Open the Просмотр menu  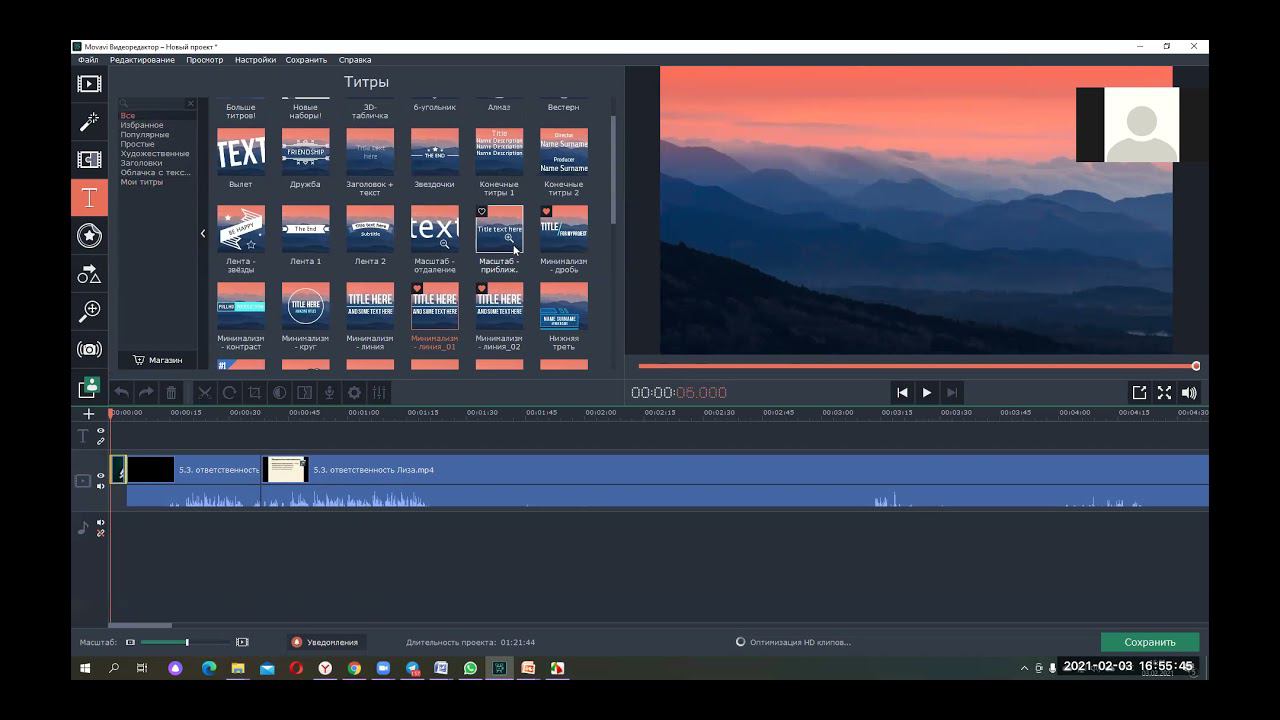pyautogui.click(x=205, y=60)
